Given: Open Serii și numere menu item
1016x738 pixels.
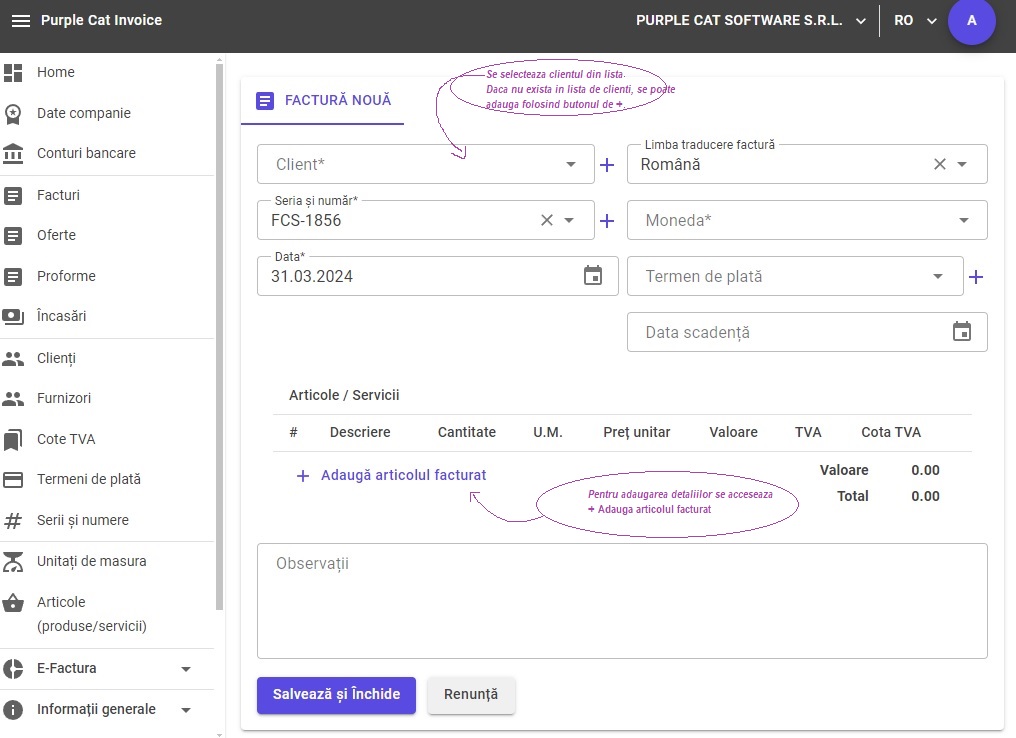Looking at the screenshot, I should point(83,520).
